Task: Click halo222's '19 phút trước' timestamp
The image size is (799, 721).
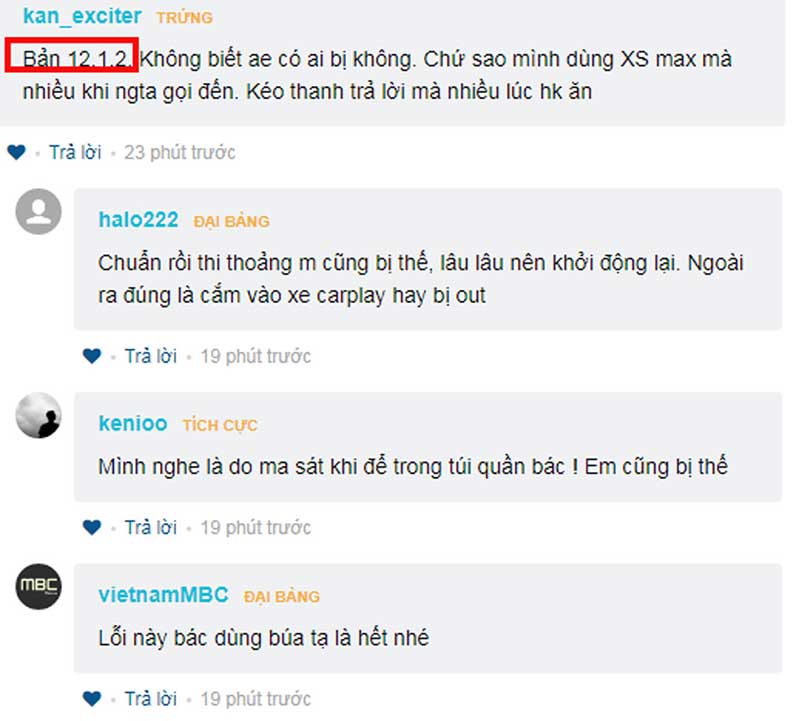Action: coord(255,356)
